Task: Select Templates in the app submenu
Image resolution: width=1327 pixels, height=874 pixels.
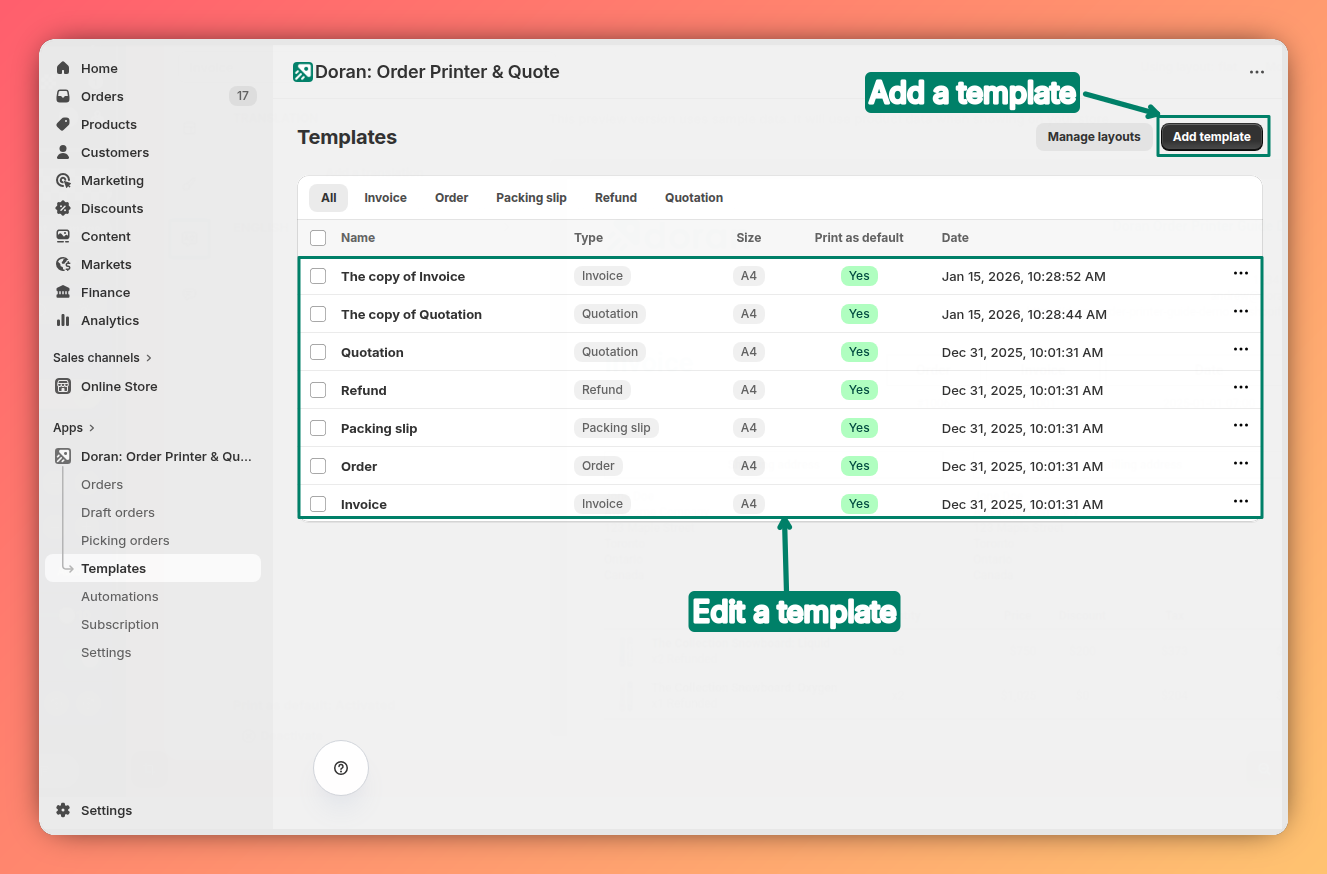Action: tap(153, 568)
